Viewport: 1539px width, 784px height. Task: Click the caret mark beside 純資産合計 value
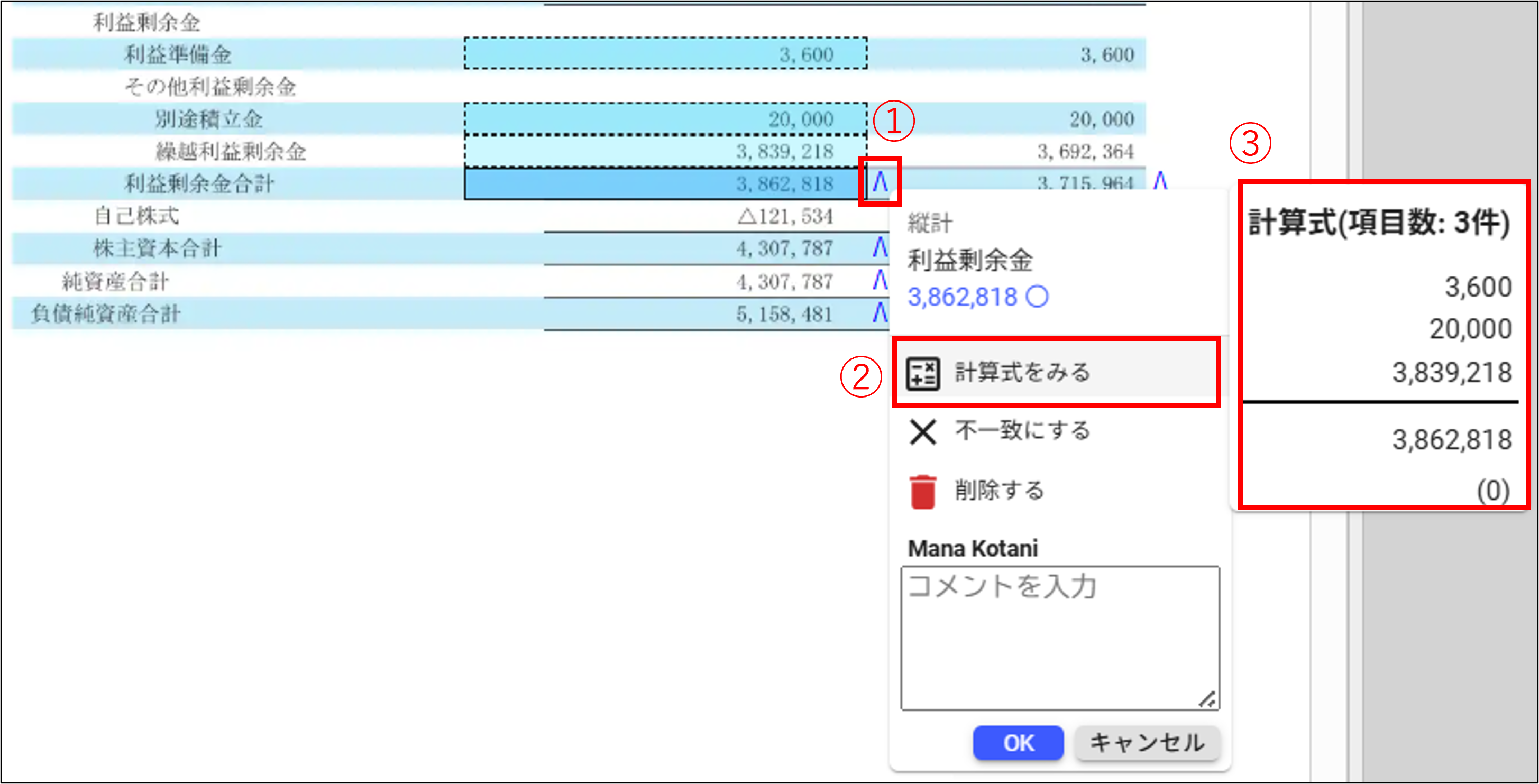[x=880, y=280]
